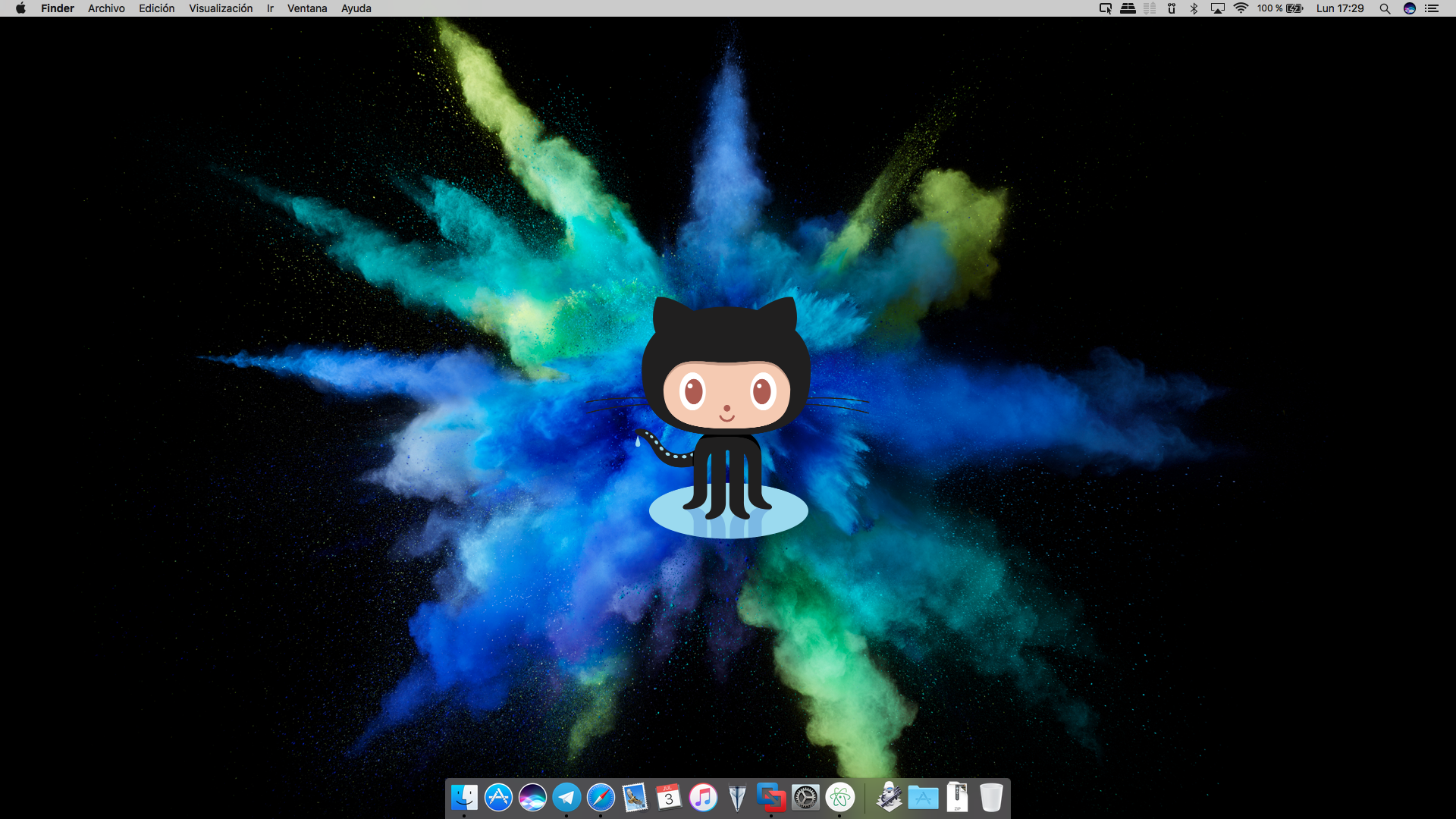Open the Archivo menu

click(106, 8)
